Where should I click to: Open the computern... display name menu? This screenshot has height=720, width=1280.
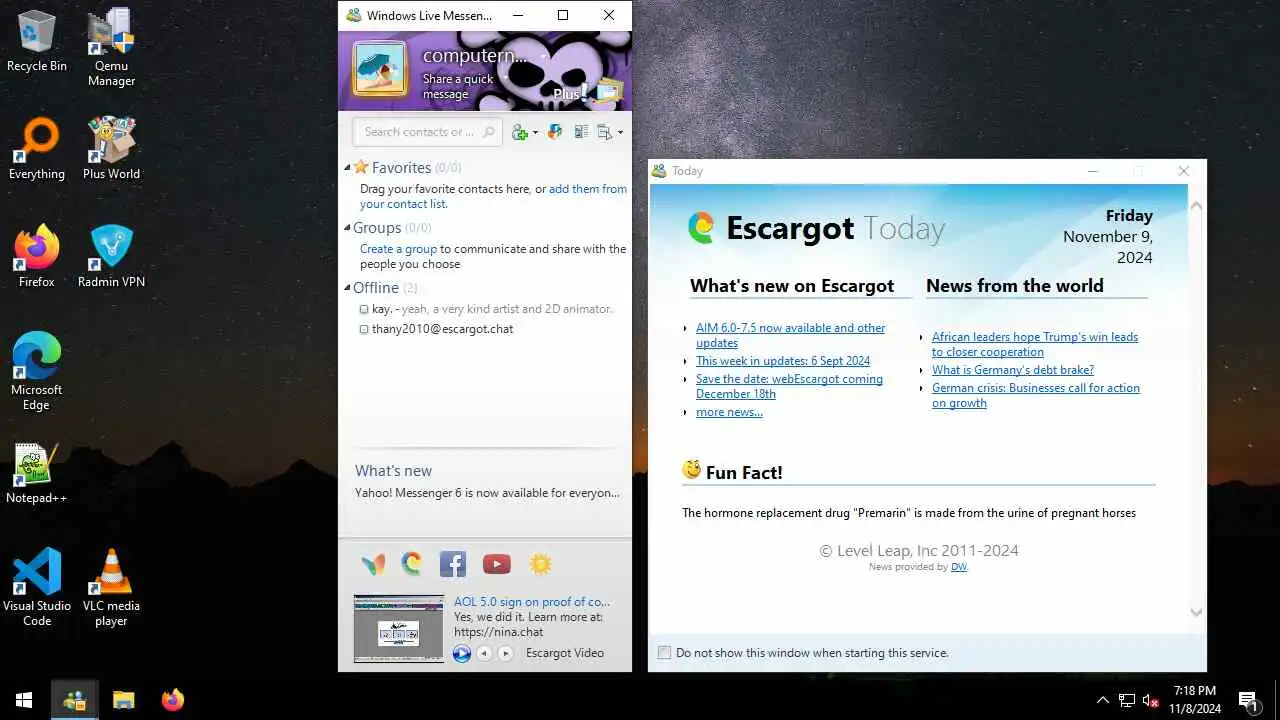point(484,56)
